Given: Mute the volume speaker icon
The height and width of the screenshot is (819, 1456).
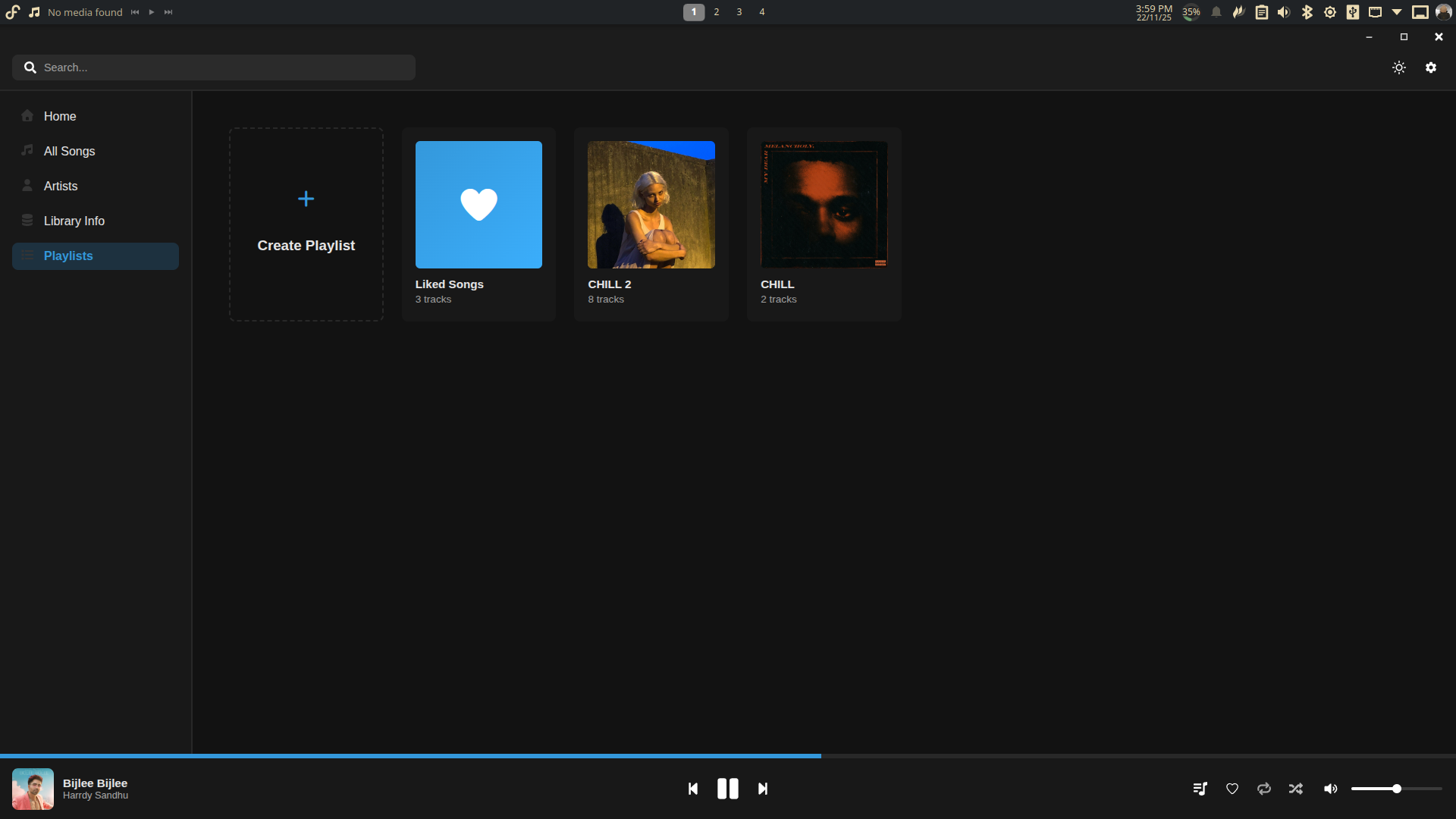Looking at the screenshot, I should coord(1331,789).
